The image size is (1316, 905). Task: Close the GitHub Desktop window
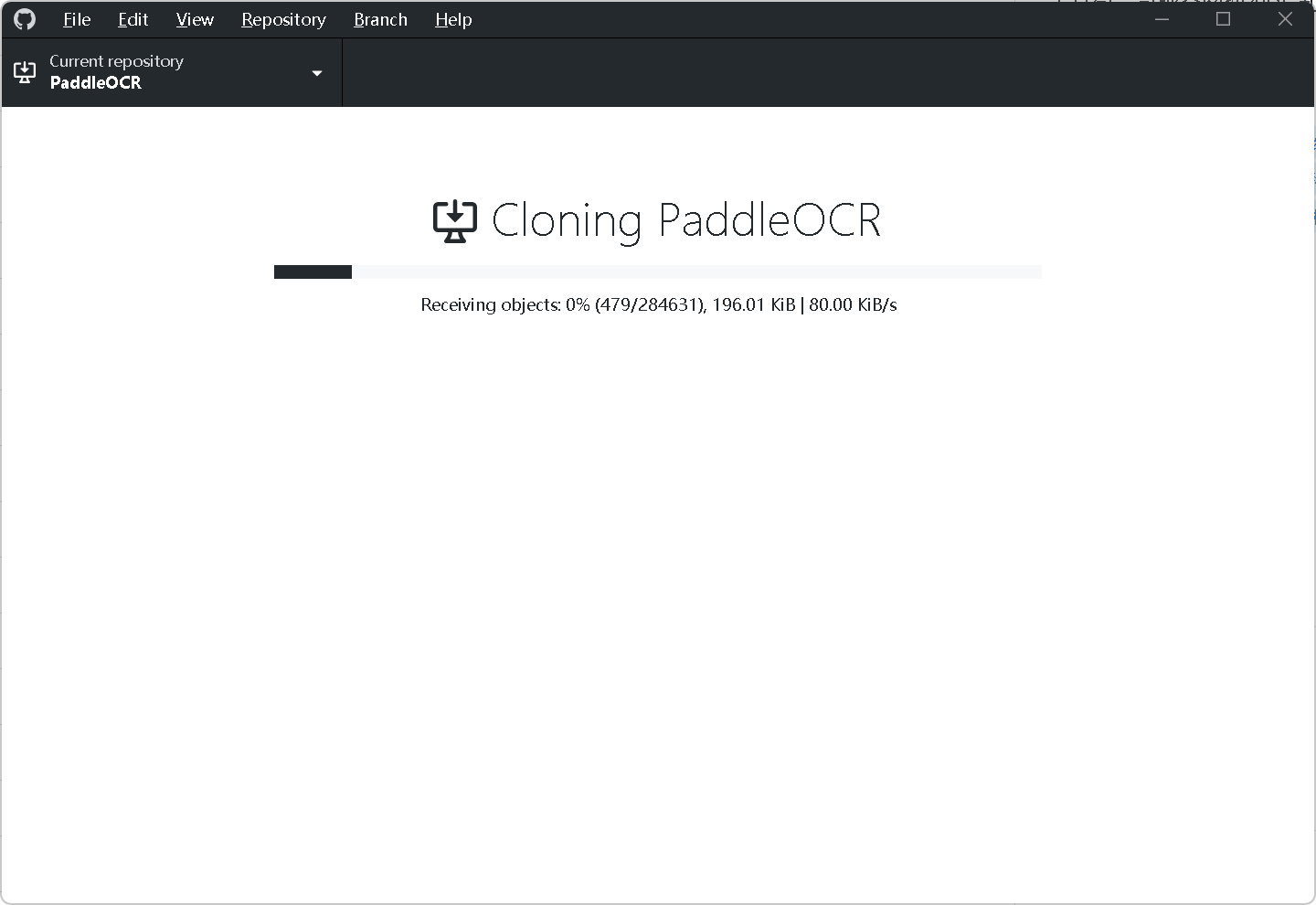[x=1285, y=19]
